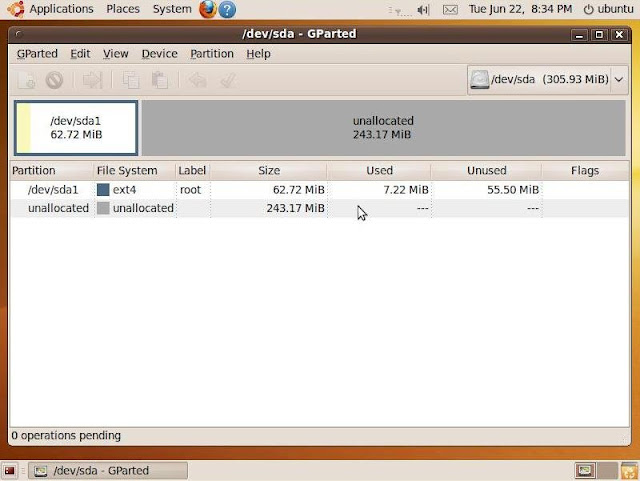Click the Flags column header
The height and width of the screenshot is (481, 640).
pyautogui.click(x=585, y=171)
